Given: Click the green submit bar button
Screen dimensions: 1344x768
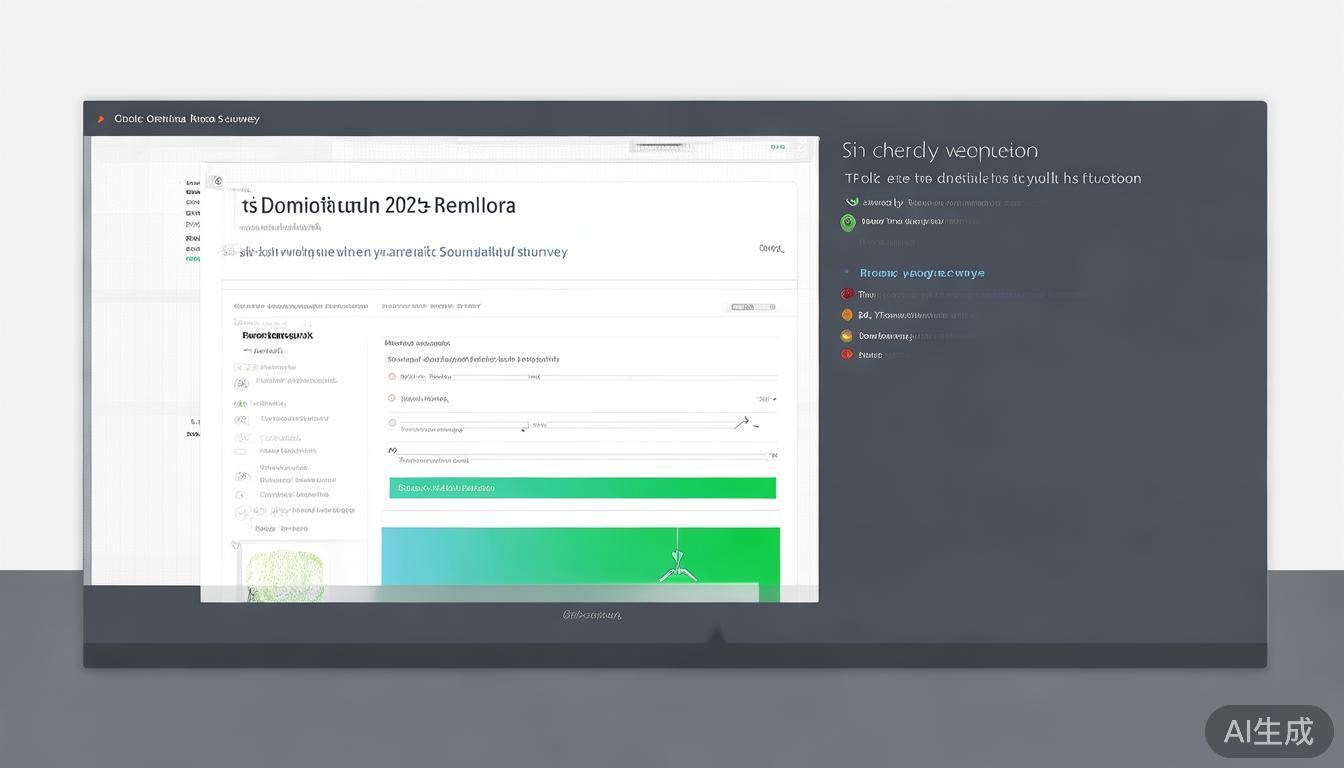Looking at the screenshot, I should point(582,488).
